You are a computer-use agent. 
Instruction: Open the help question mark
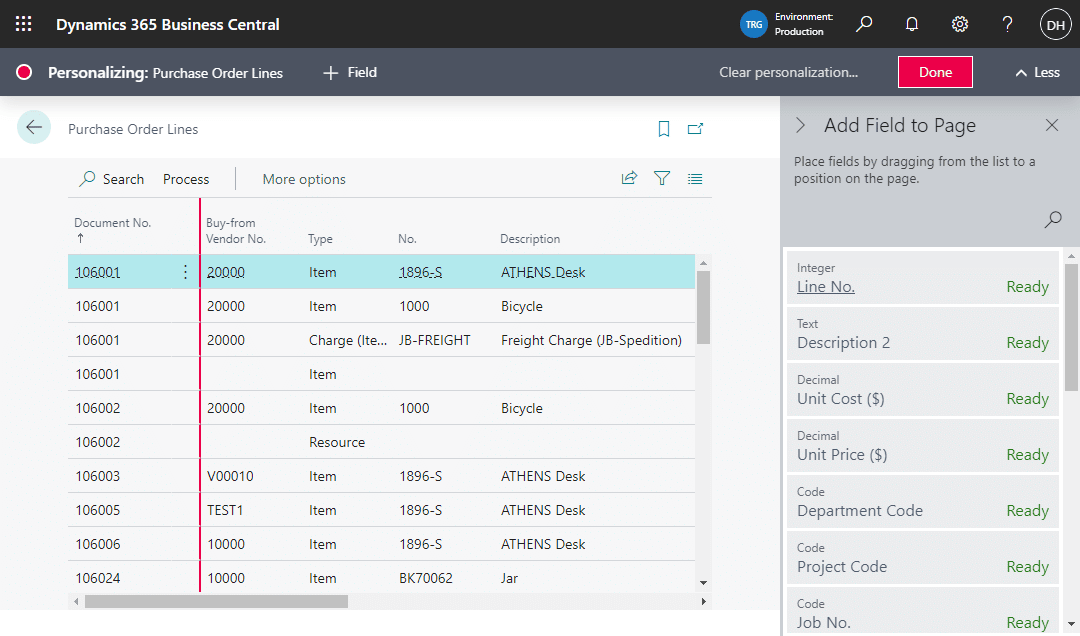1007,24
